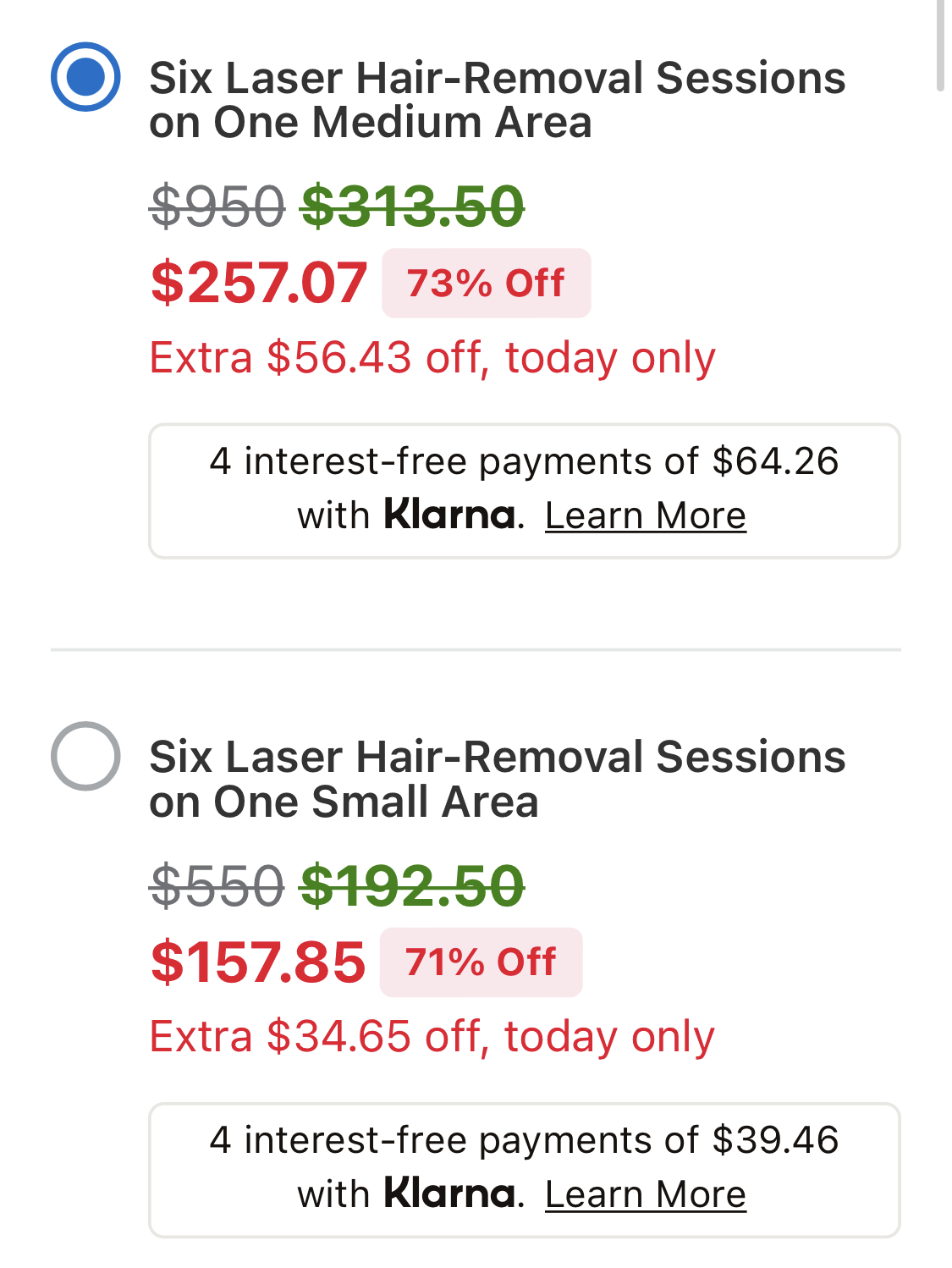The height and width of the screenshot is (1268, 952).
Task: Click the Six Sessions on One Small Area title
Action: (497, 779)
